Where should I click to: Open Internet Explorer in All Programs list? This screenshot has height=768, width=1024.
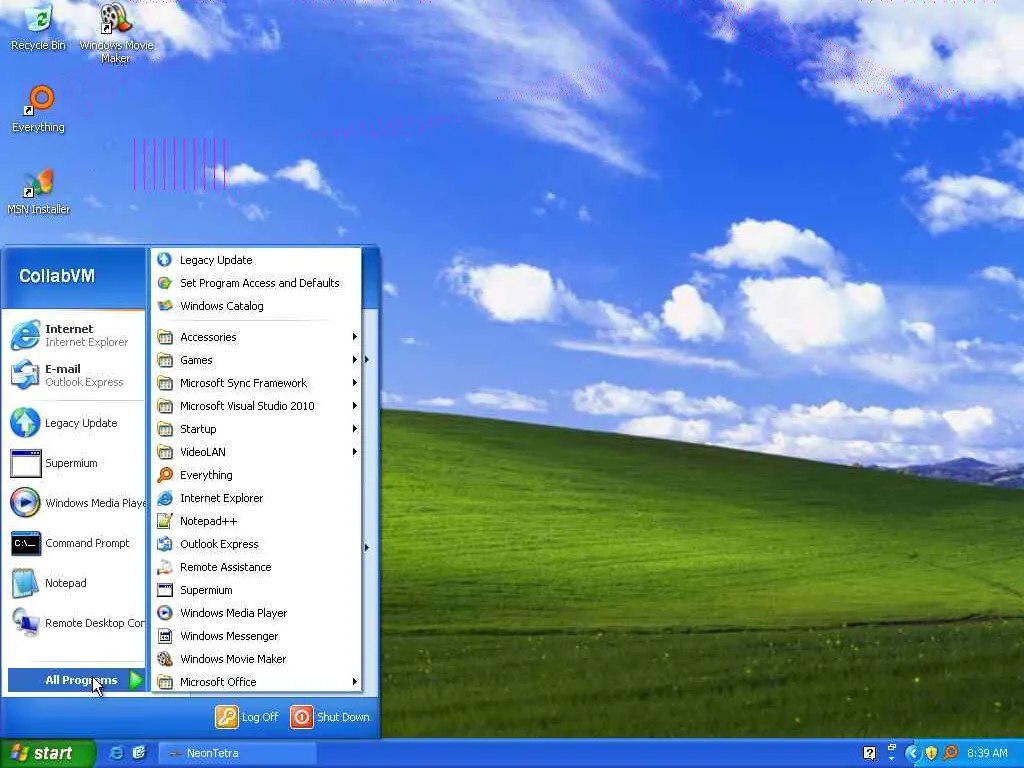(x=257, y=498)
